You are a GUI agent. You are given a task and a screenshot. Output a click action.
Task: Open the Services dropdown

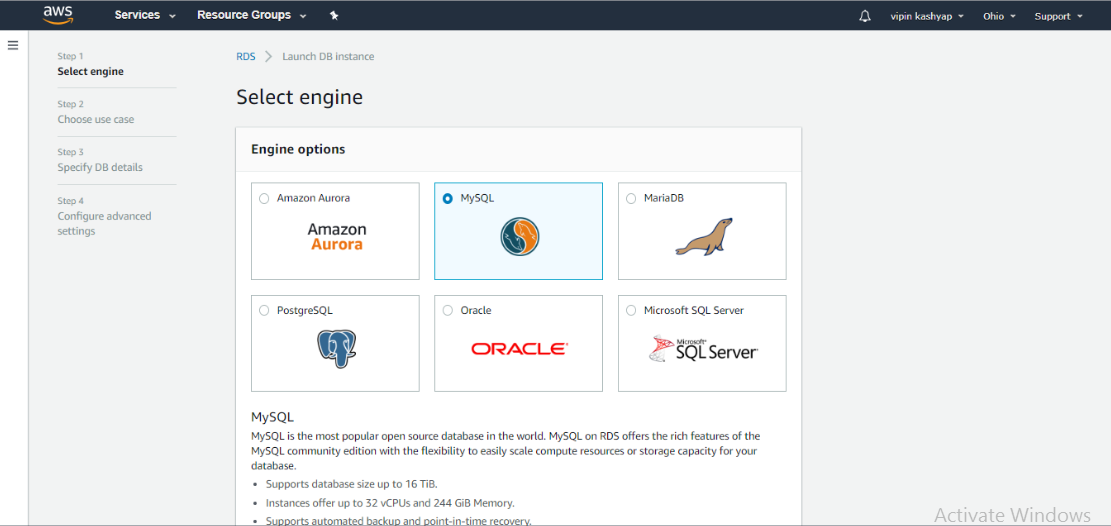click(x=145, y=16)
